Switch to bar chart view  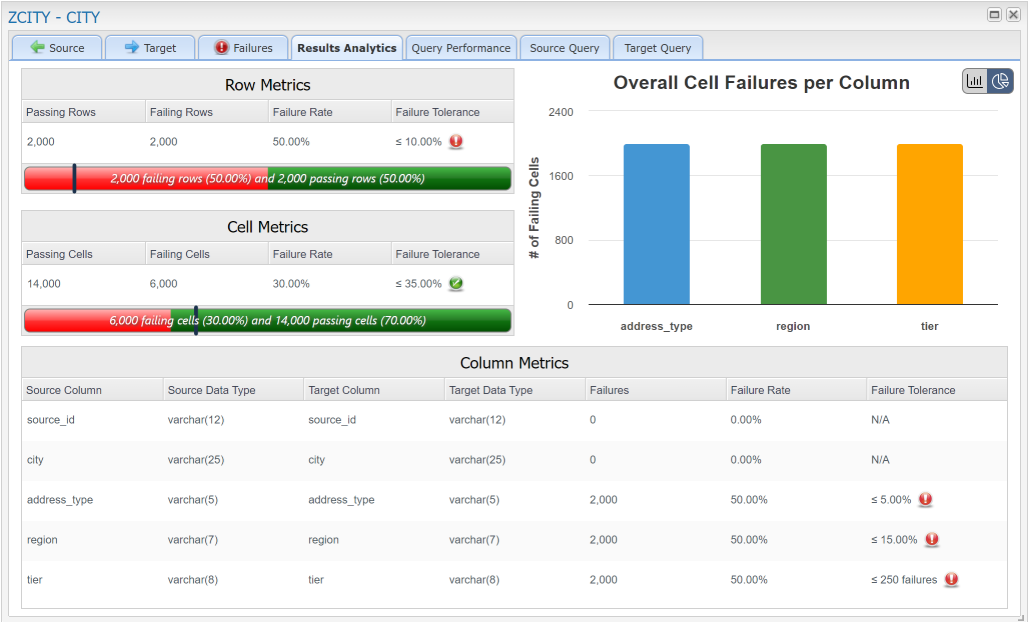(x=975, y=82)
